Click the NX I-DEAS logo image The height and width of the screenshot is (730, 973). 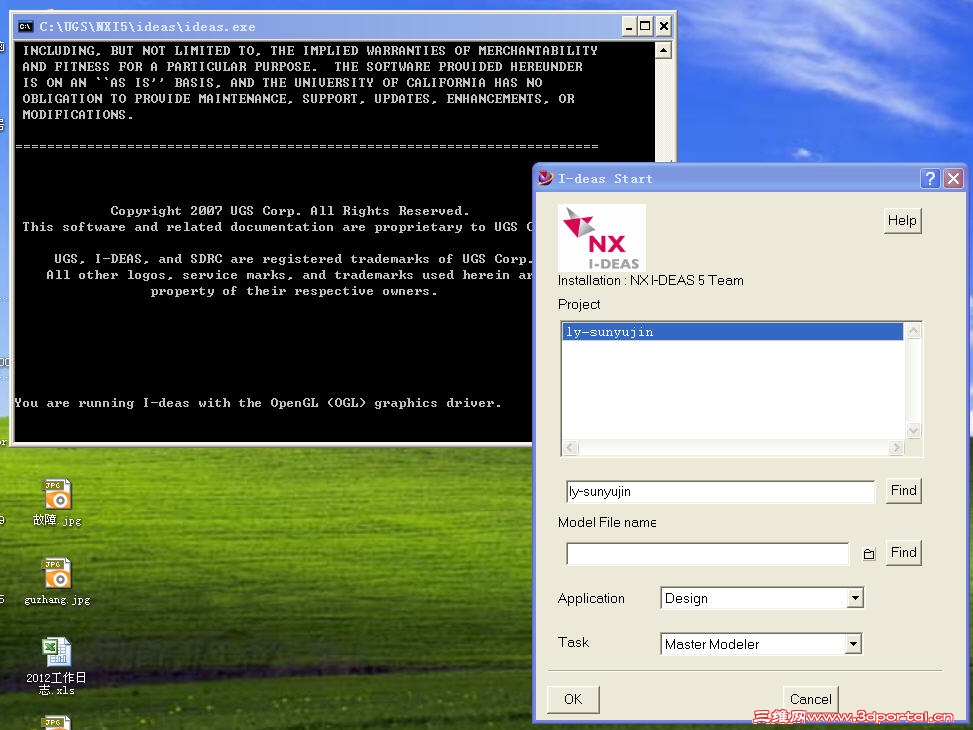(601, 238)
